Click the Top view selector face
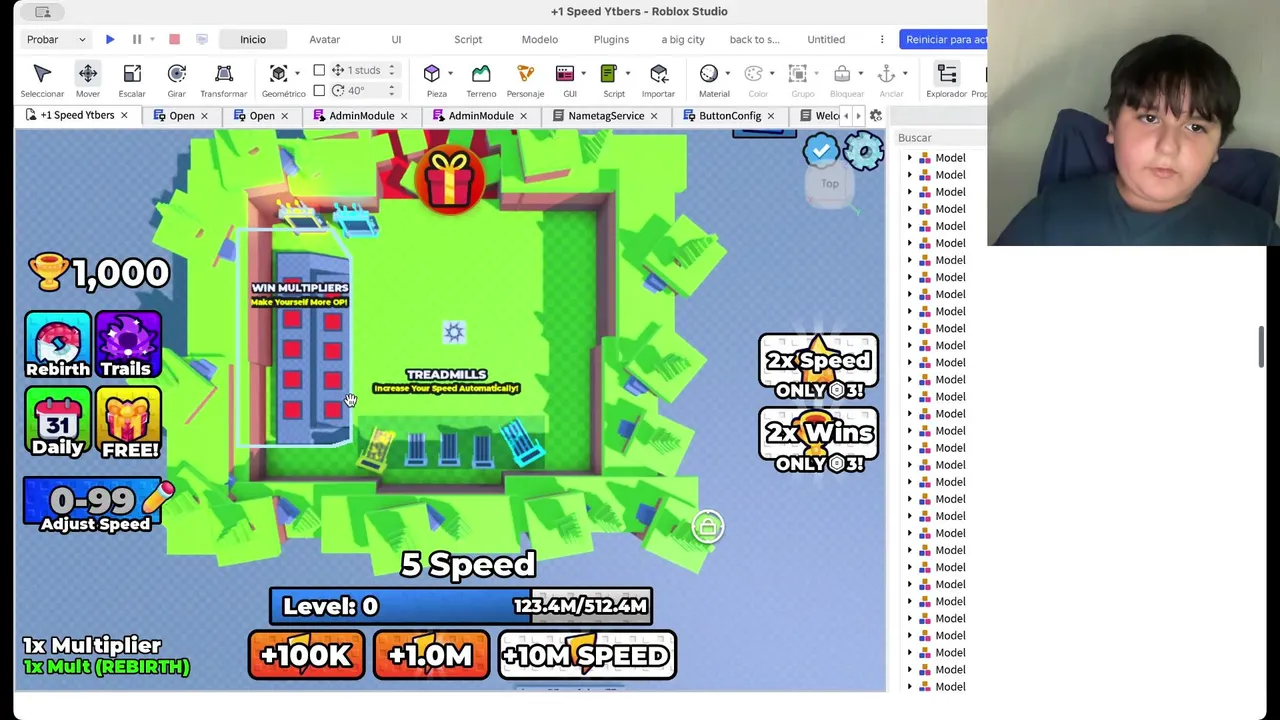 (830, 184)
